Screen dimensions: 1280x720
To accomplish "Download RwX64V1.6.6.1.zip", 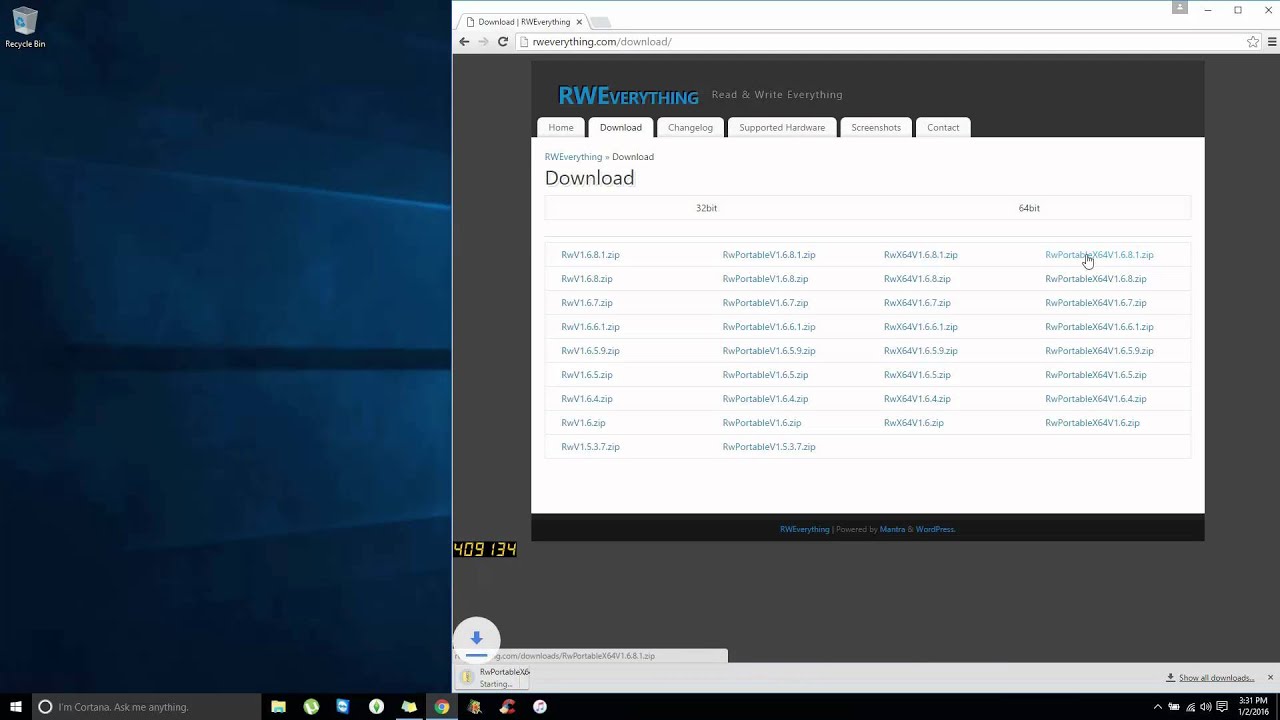I will coord(921,327).
